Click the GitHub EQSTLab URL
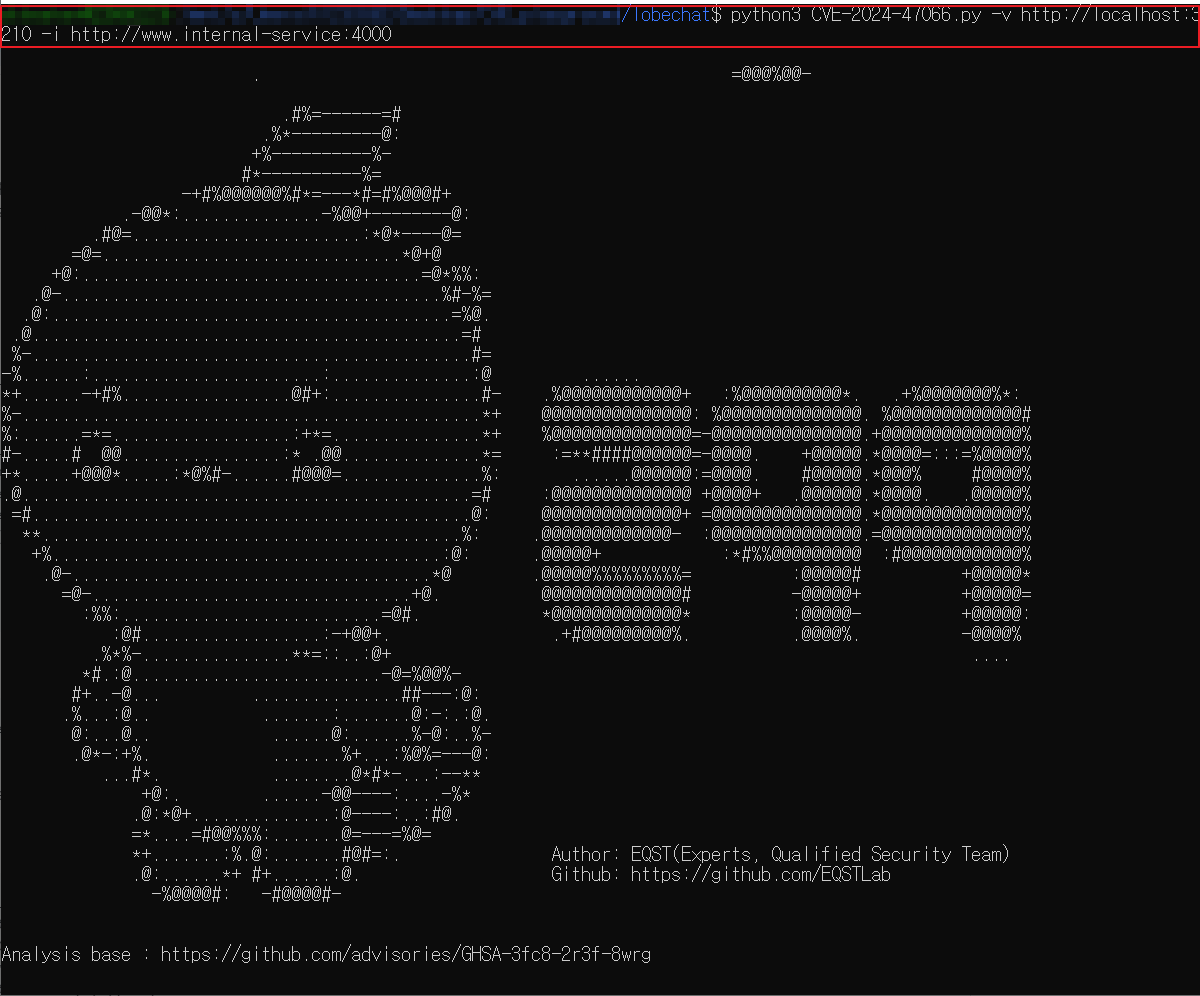 point(760,875)
